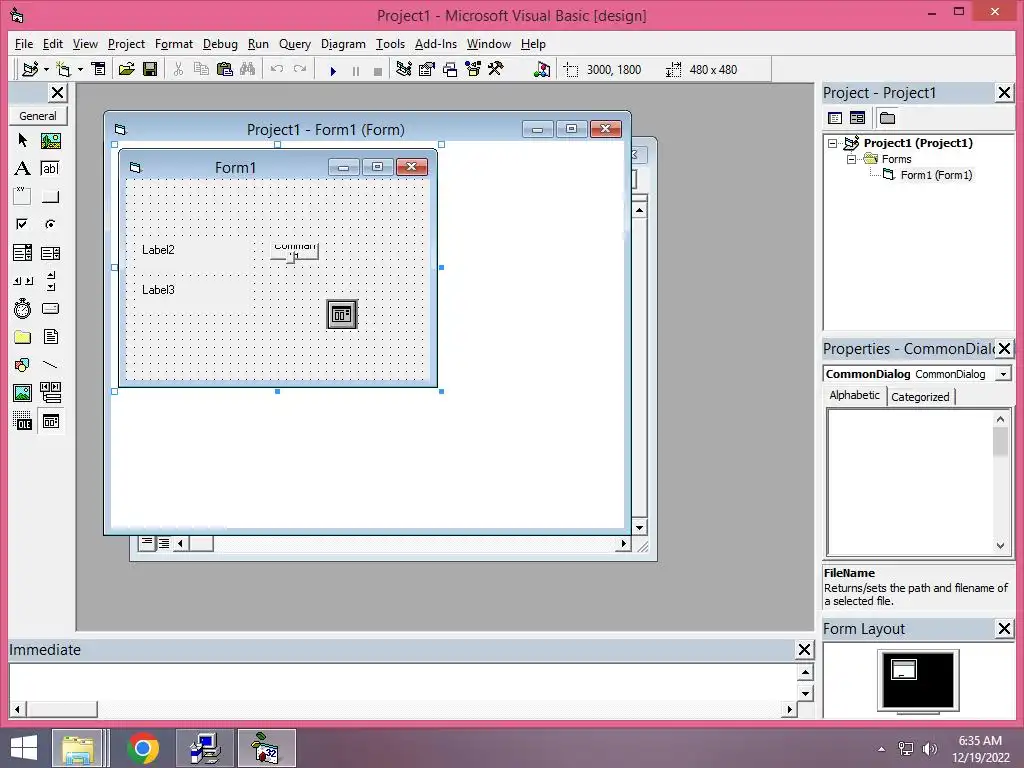Select the Label control (A icon)
The image size is (1024, 768).
(22, 168)
